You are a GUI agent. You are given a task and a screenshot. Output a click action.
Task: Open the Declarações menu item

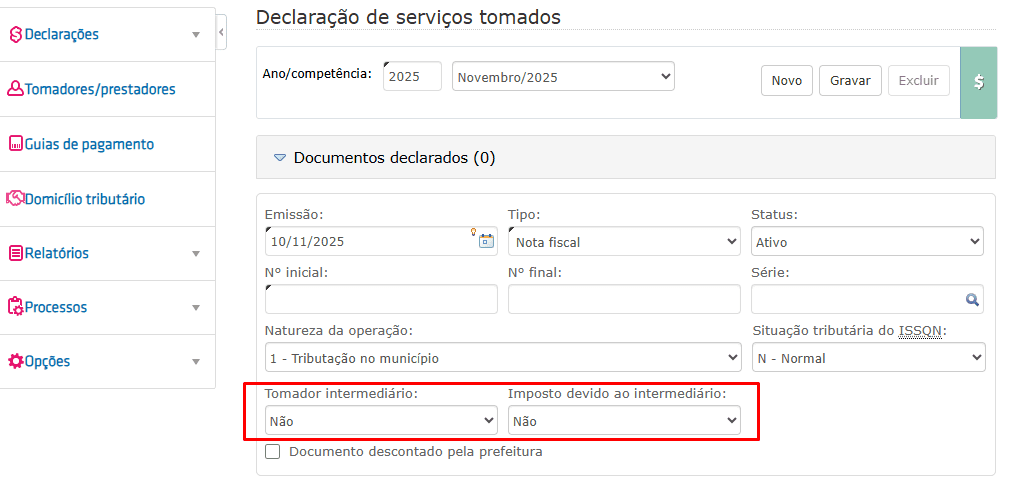coord(108,34)
